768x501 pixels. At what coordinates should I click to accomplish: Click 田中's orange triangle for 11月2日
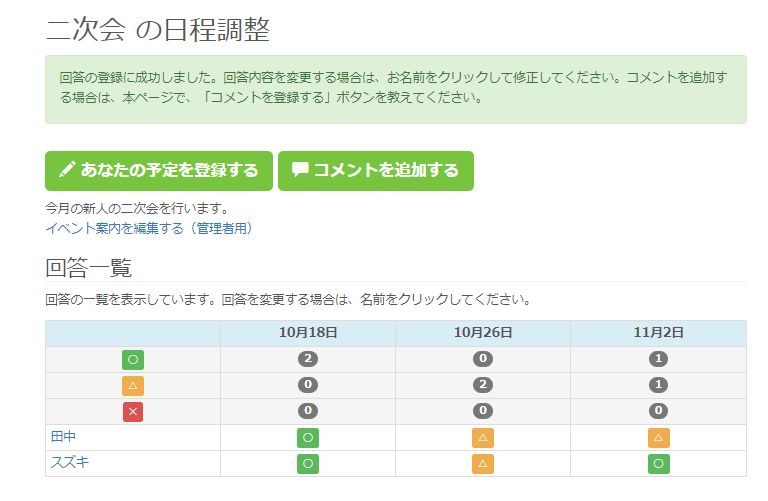658,437
